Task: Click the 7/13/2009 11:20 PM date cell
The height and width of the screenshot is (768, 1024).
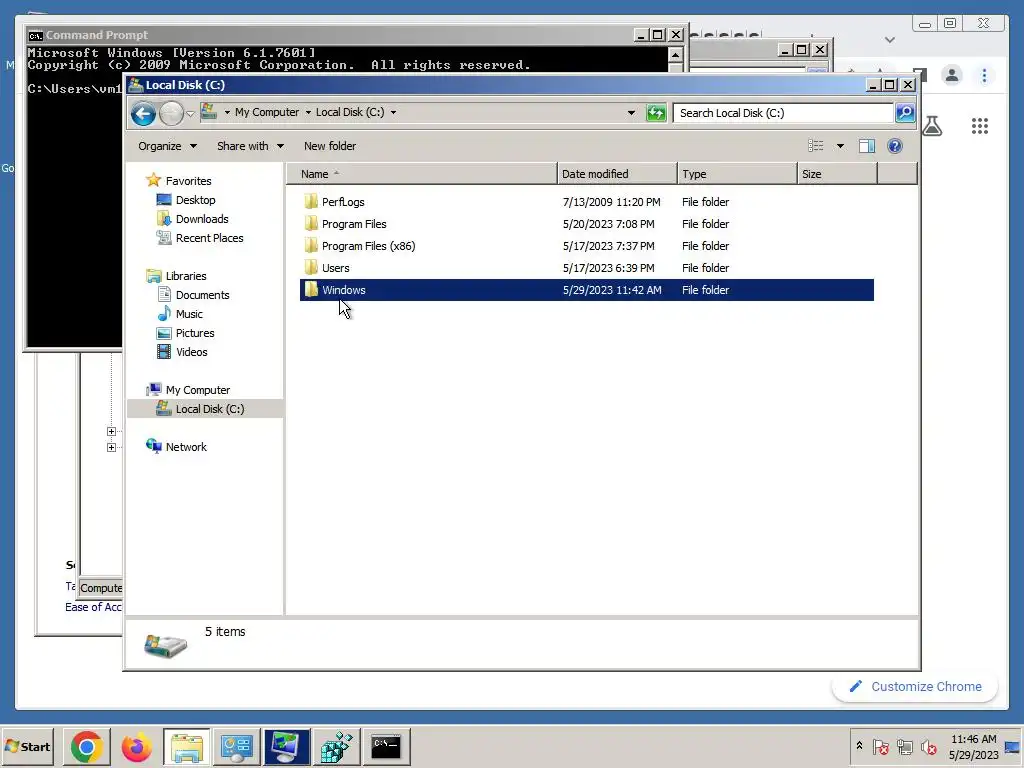Action: (x=611, y=202)
